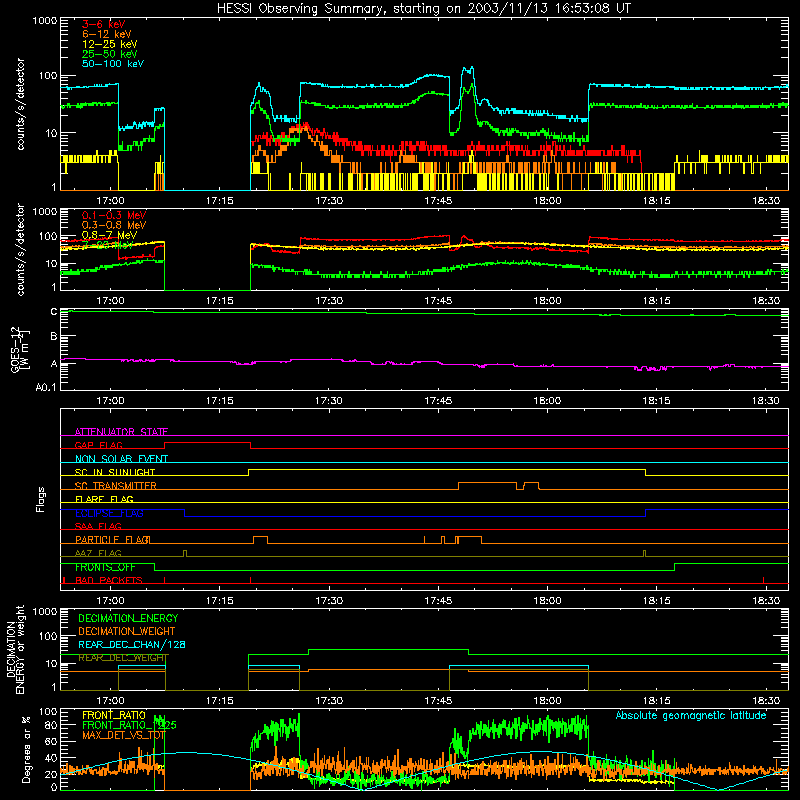Click the vertical Flags axis title
The image size is (800, 800).
(x=41, y=499)
